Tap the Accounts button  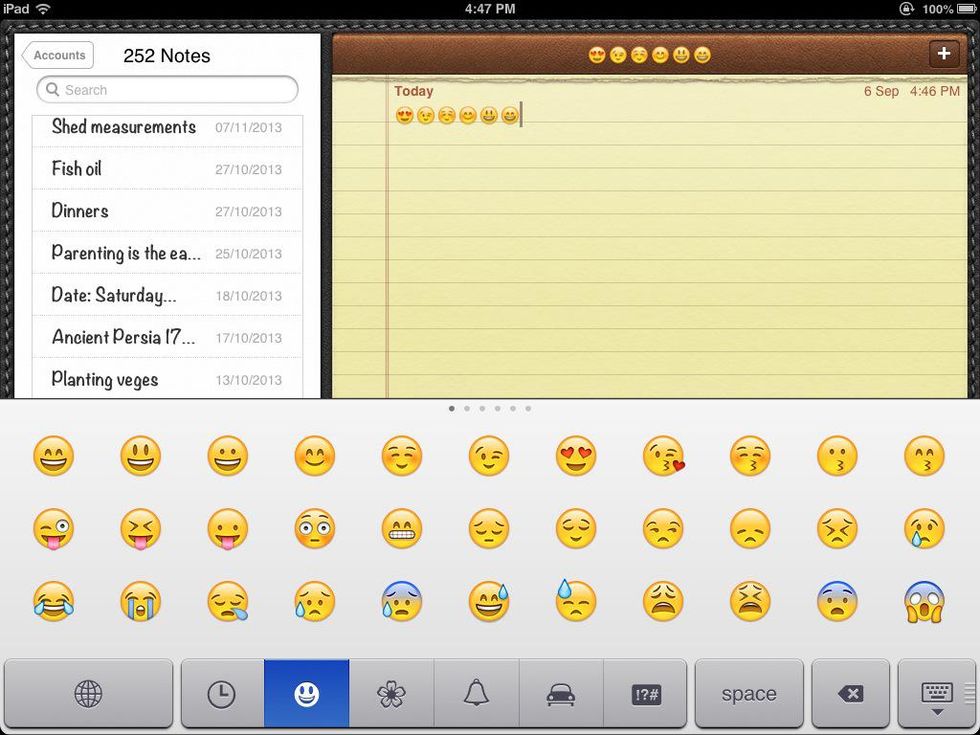(x=57, y=55)
